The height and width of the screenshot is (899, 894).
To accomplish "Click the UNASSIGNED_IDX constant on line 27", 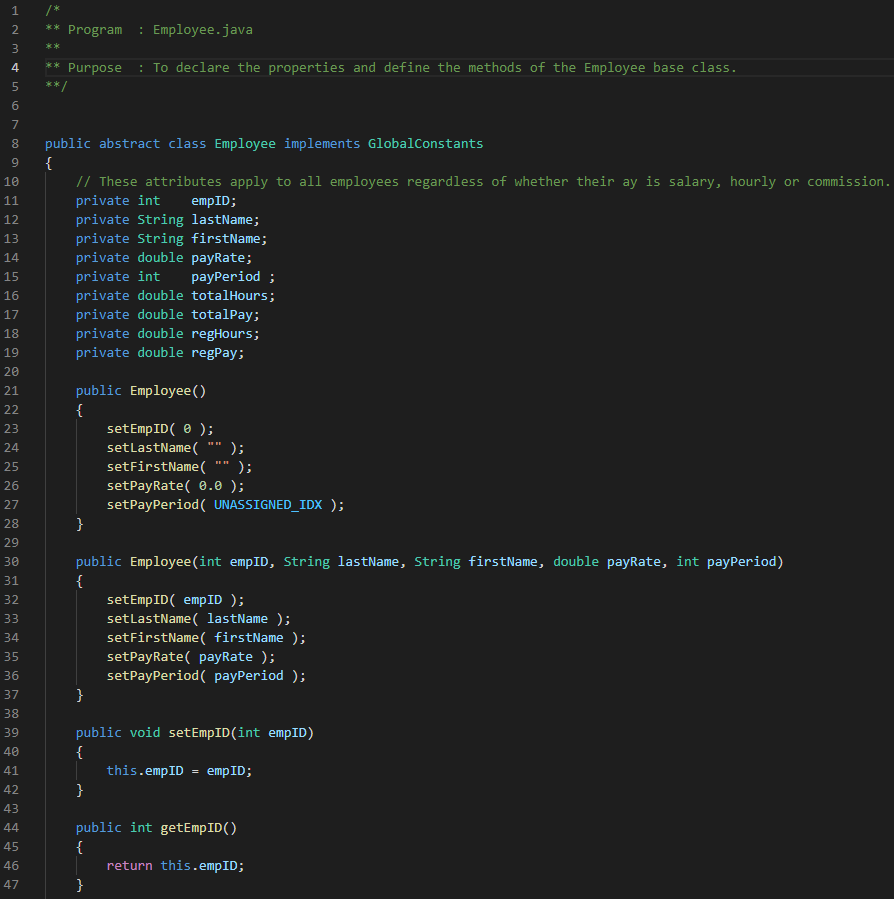I will pyautogui.click(x=267, y=504).
